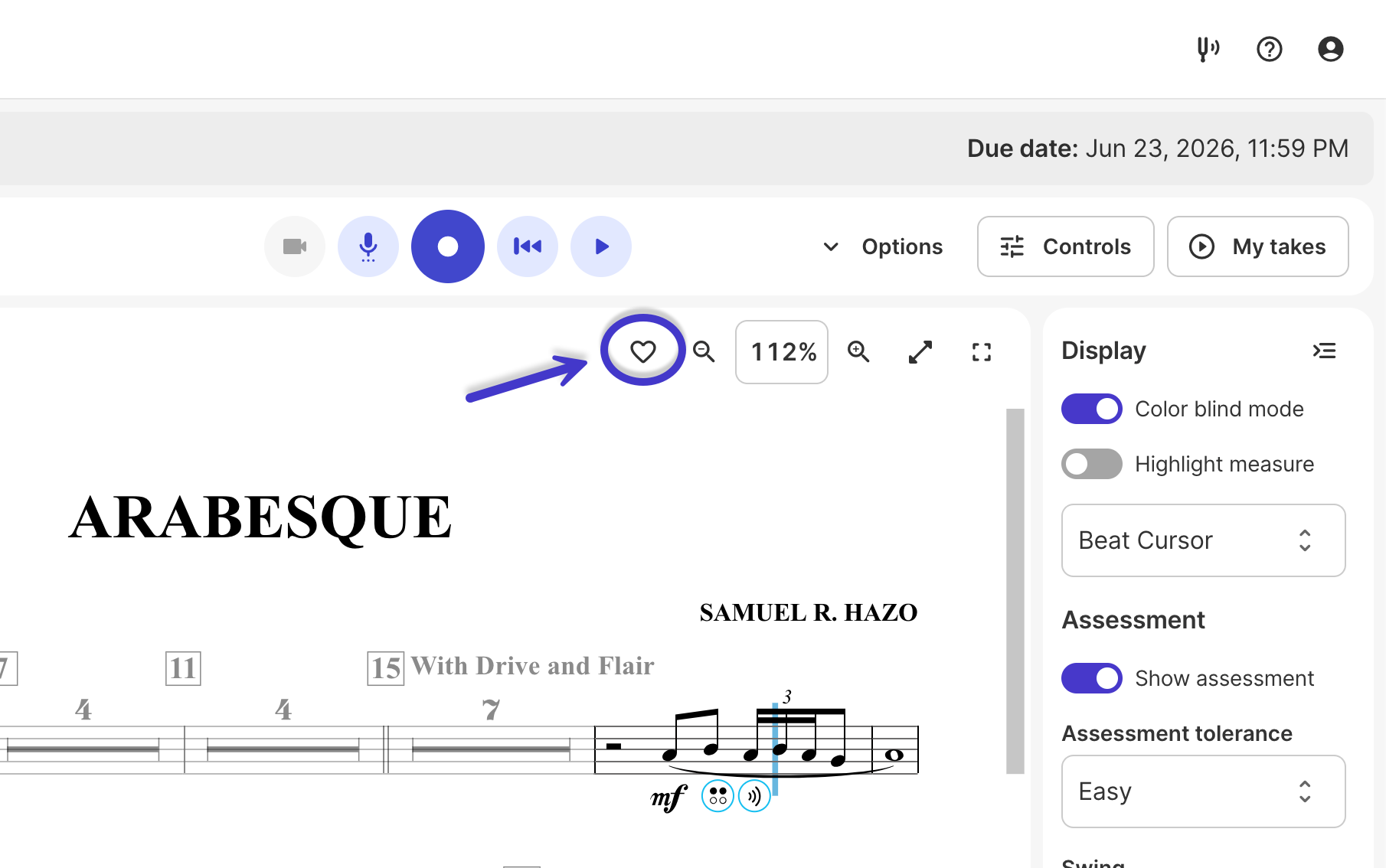Turn off Show assessment toggle

click(x=1092, y=678)
